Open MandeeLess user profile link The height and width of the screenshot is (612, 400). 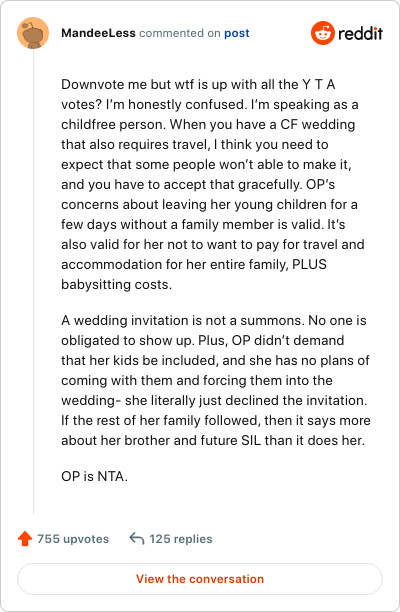coord(98,33)
